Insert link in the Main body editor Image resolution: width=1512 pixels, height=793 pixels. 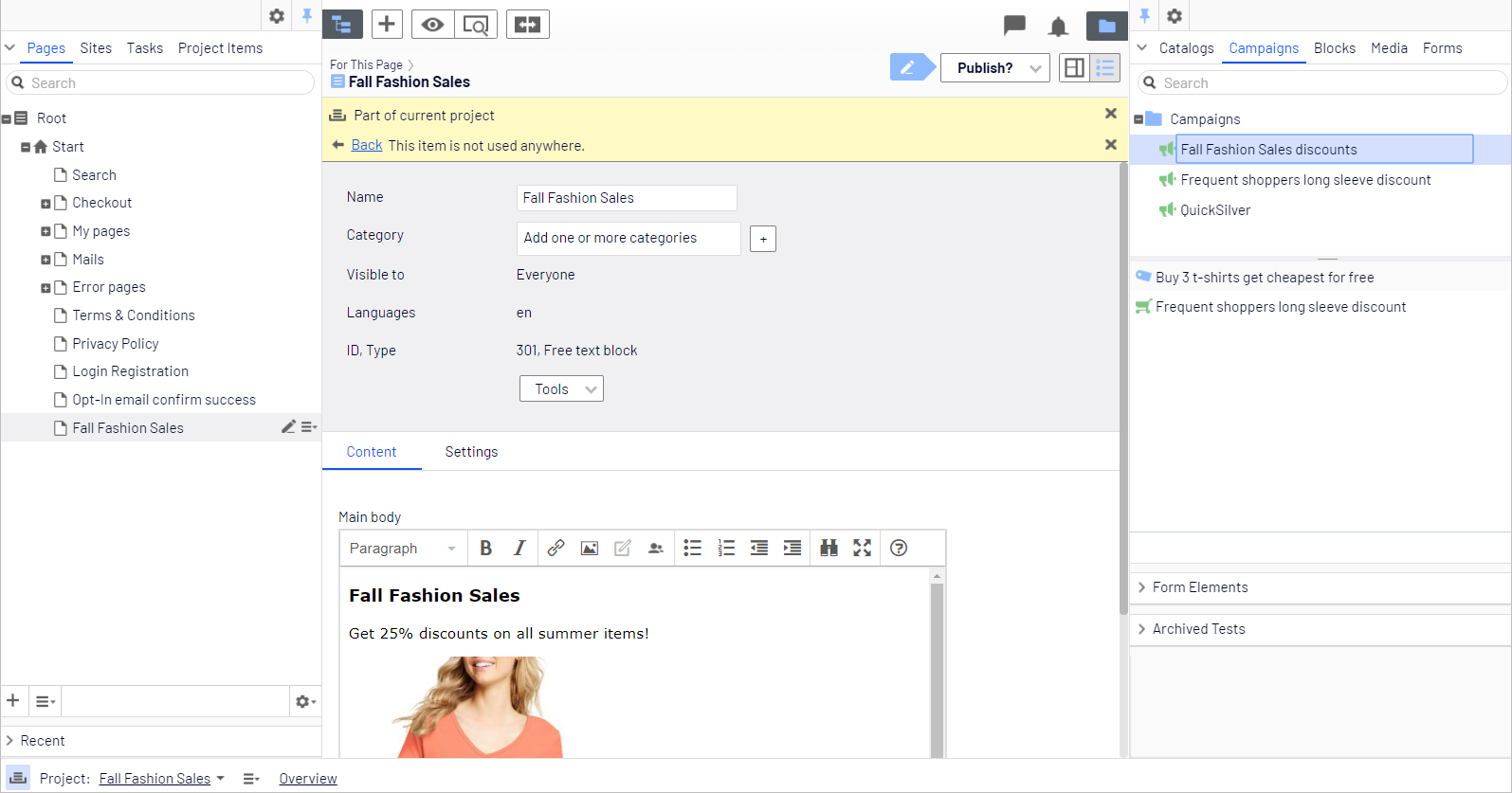(556, 548)
